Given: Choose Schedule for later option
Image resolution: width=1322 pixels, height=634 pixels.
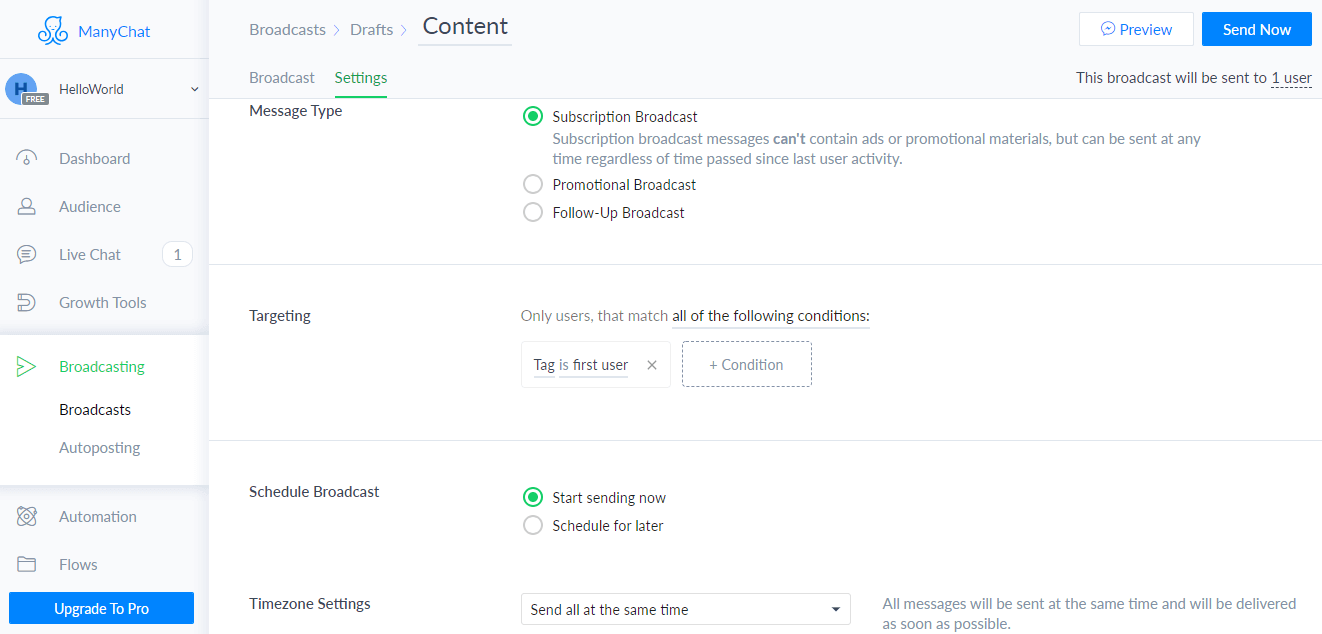Looking at the screenshot, I should tap(533, 525).
